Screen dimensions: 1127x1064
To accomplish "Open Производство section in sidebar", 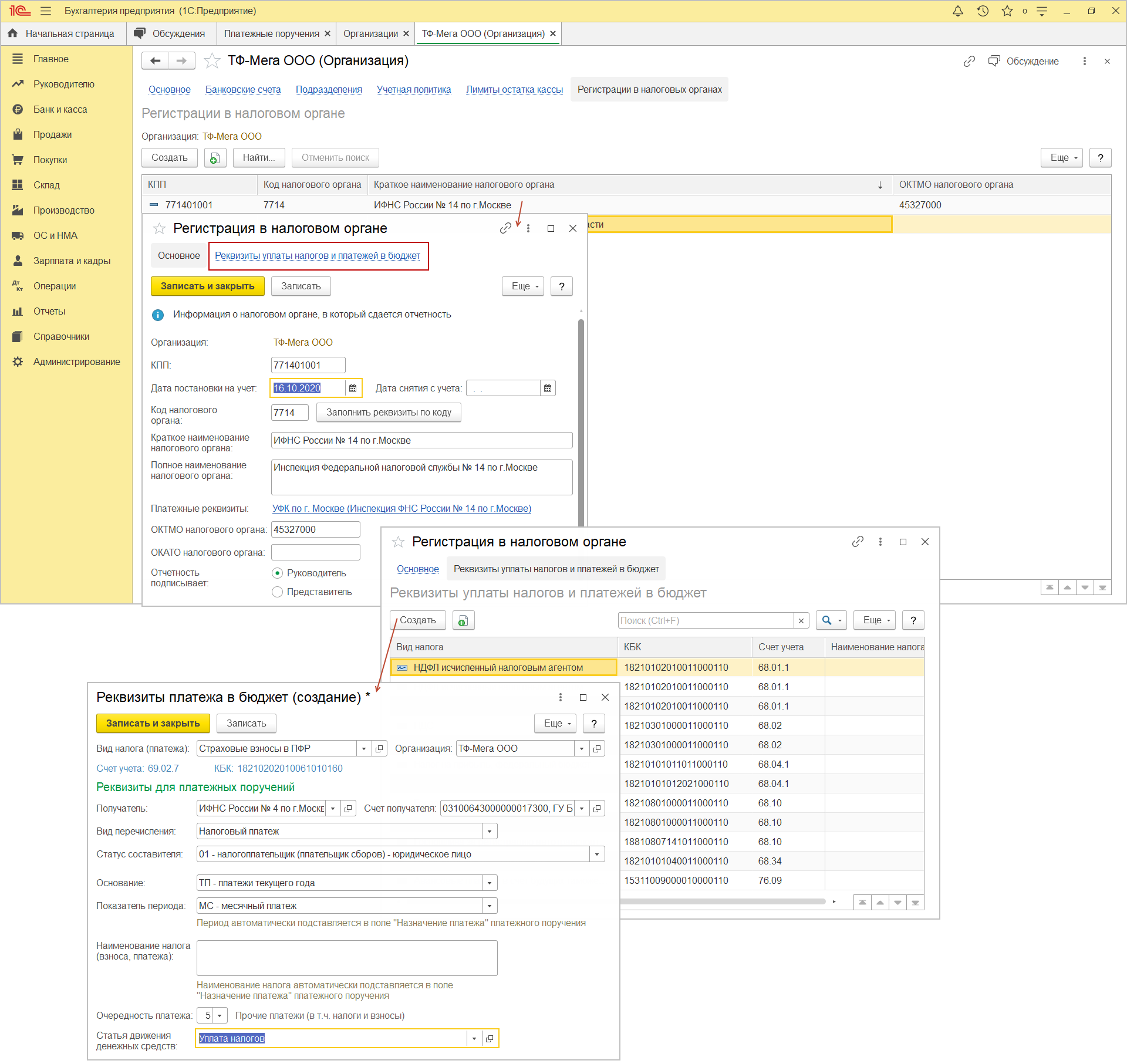I will (x=63, y=211).
